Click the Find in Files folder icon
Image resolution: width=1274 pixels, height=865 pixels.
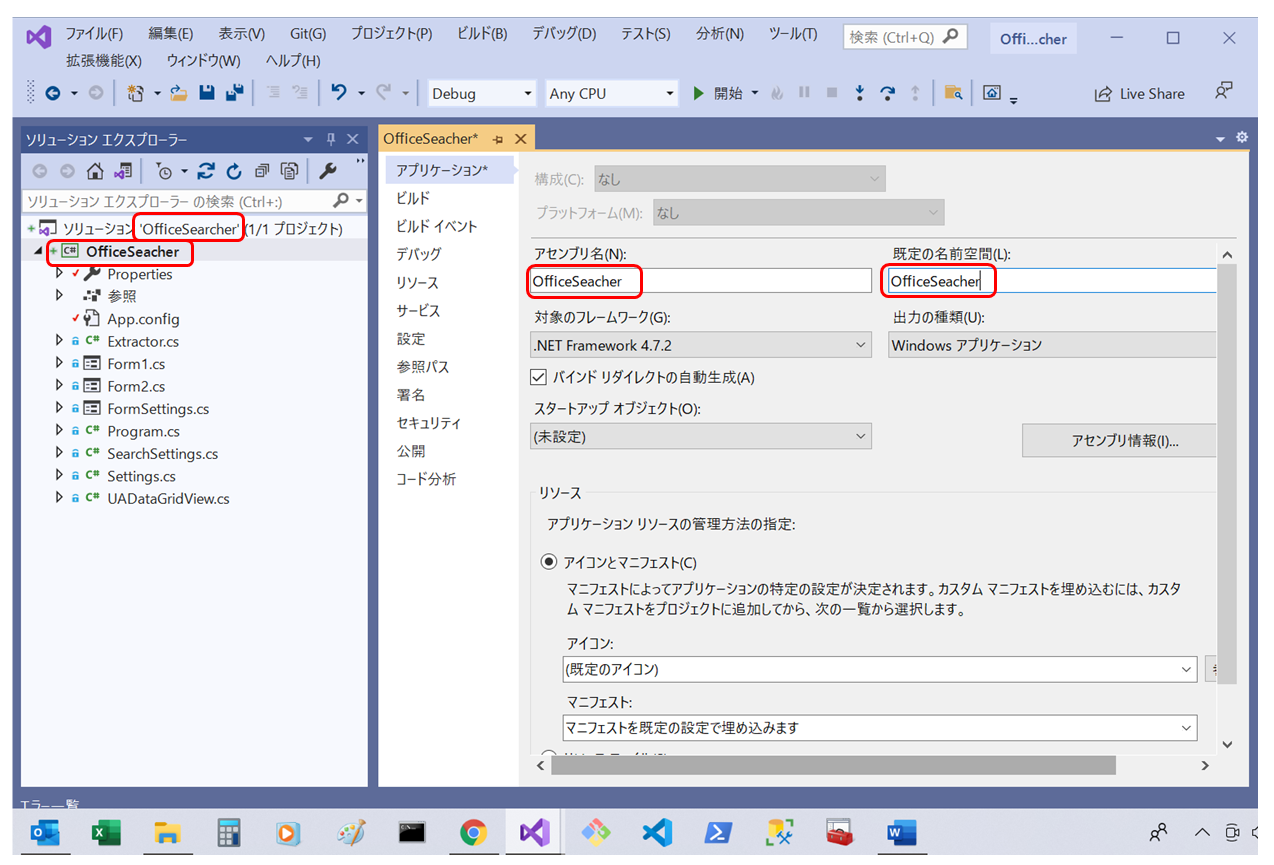[954, 93]
